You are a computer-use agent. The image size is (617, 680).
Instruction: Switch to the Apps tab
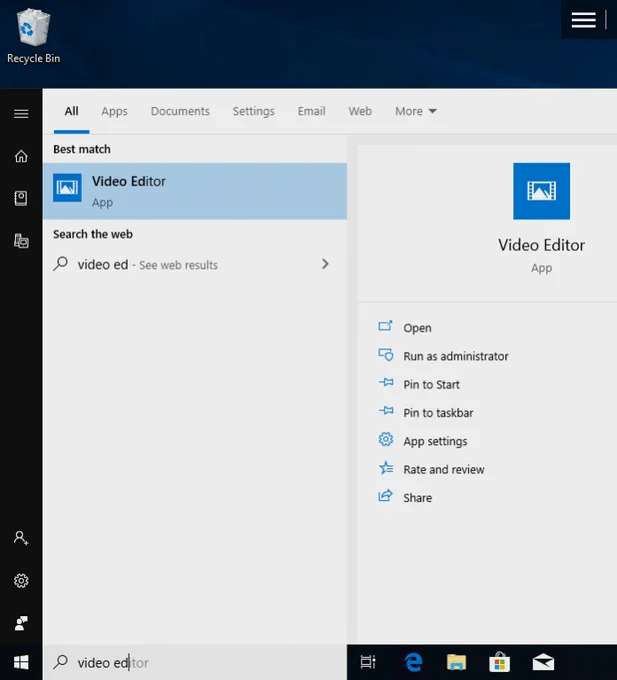point(114,111)
